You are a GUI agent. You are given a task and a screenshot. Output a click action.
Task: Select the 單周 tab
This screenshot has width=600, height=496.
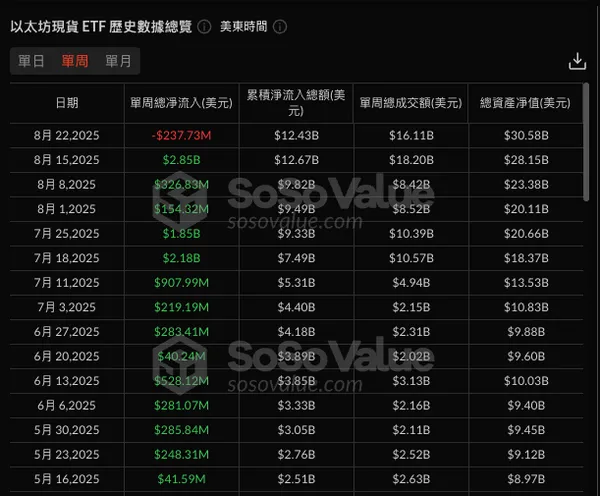75,61
